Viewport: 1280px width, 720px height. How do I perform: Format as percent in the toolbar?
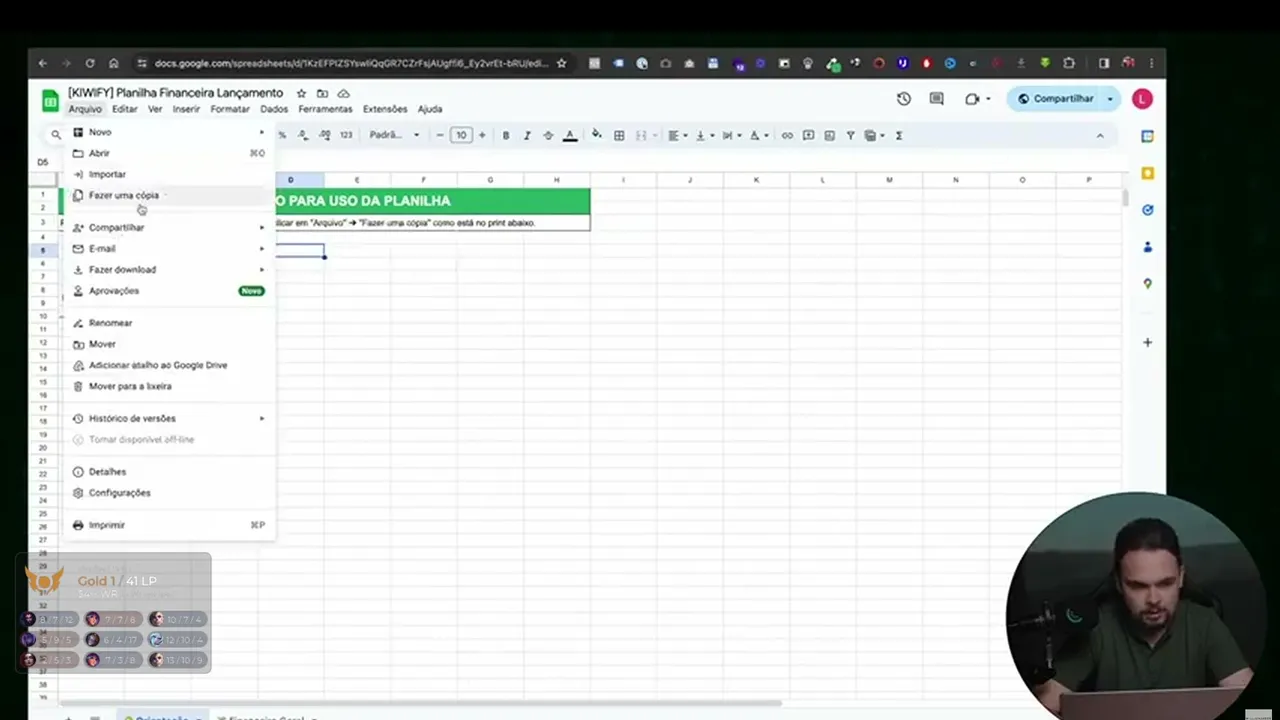[x=282, y=135]
